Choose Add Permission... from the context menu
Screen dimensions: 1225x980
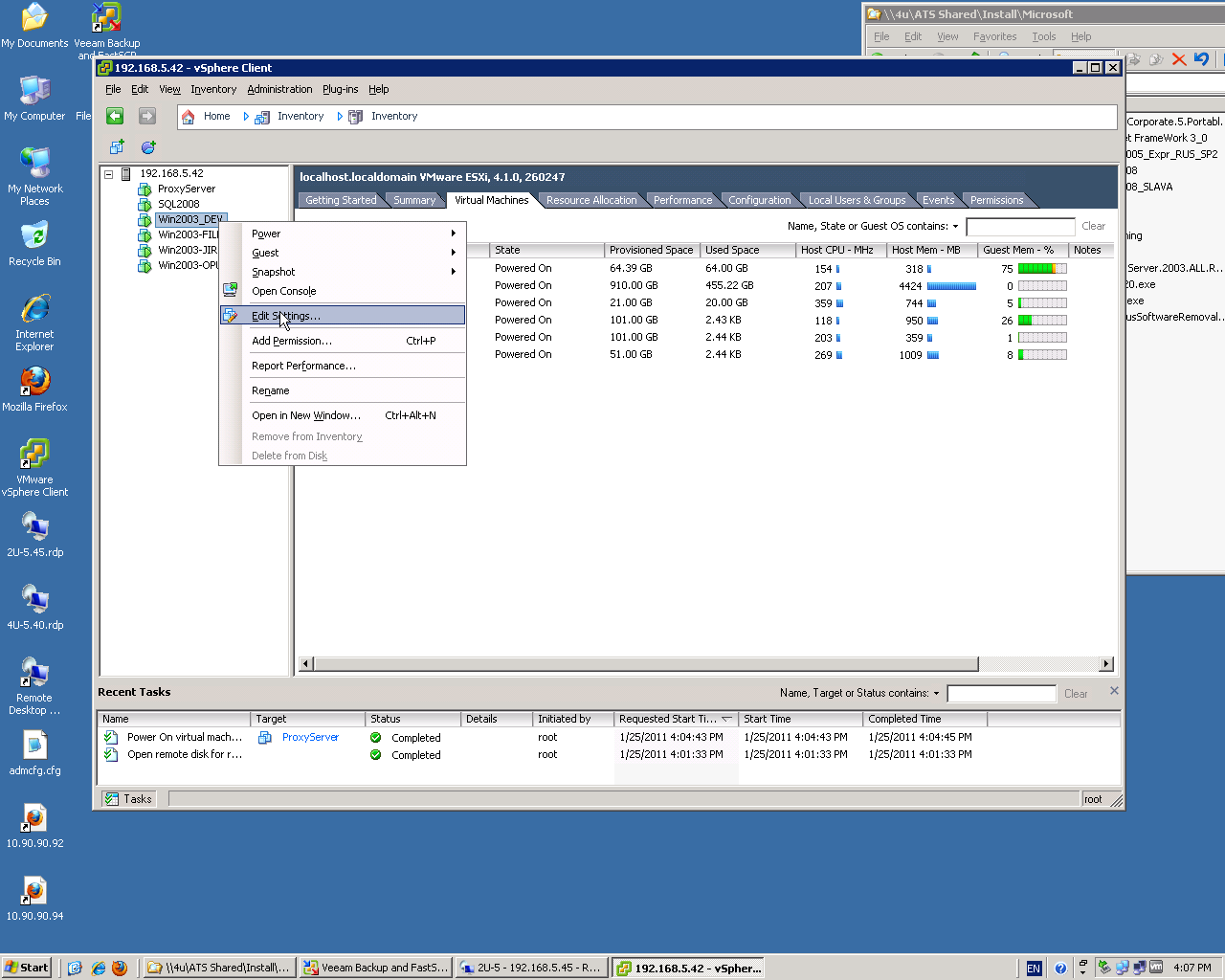point(343,341)
